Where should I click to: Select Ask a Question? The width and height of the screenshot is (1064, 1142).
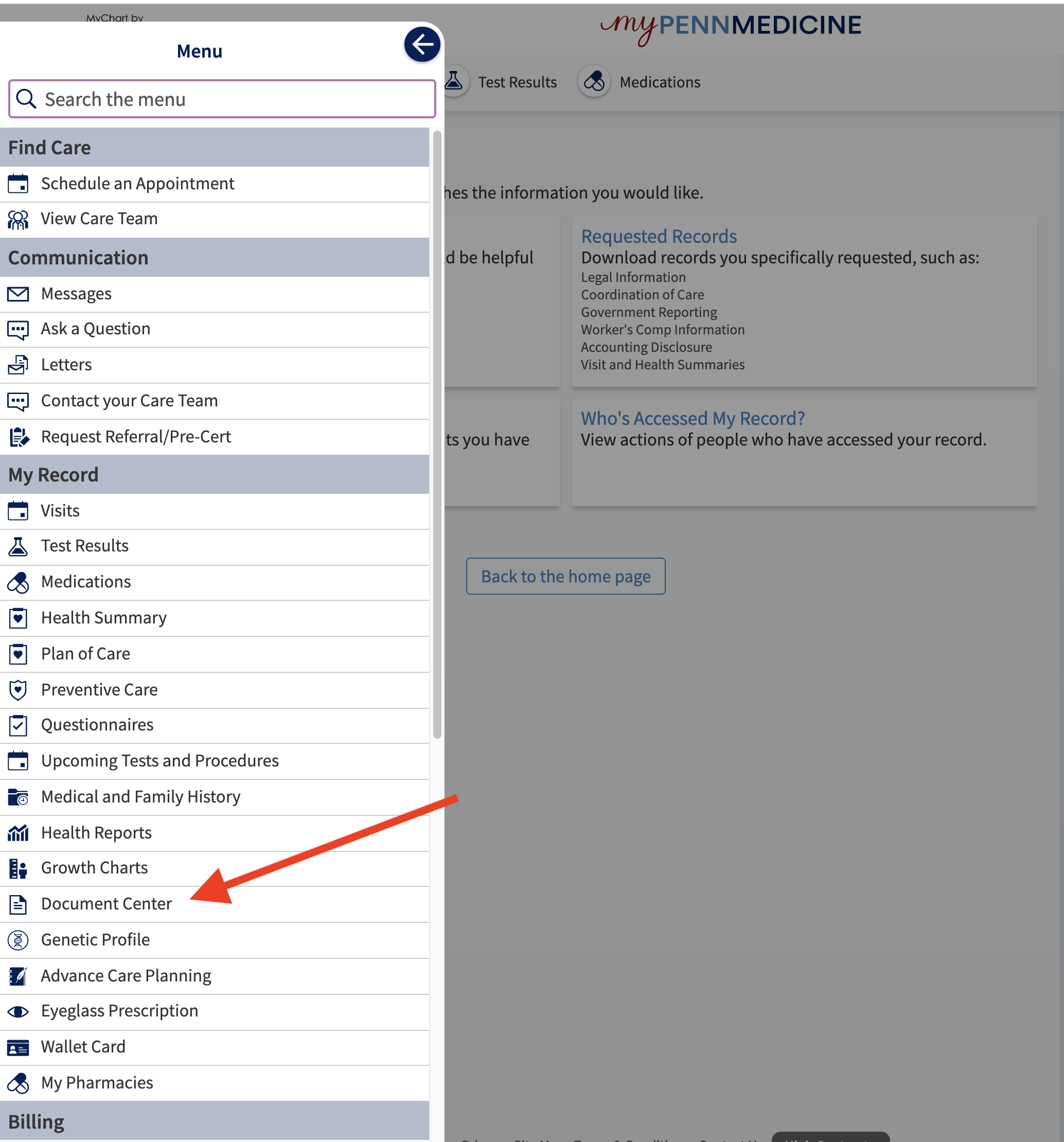tap(215, 330)
